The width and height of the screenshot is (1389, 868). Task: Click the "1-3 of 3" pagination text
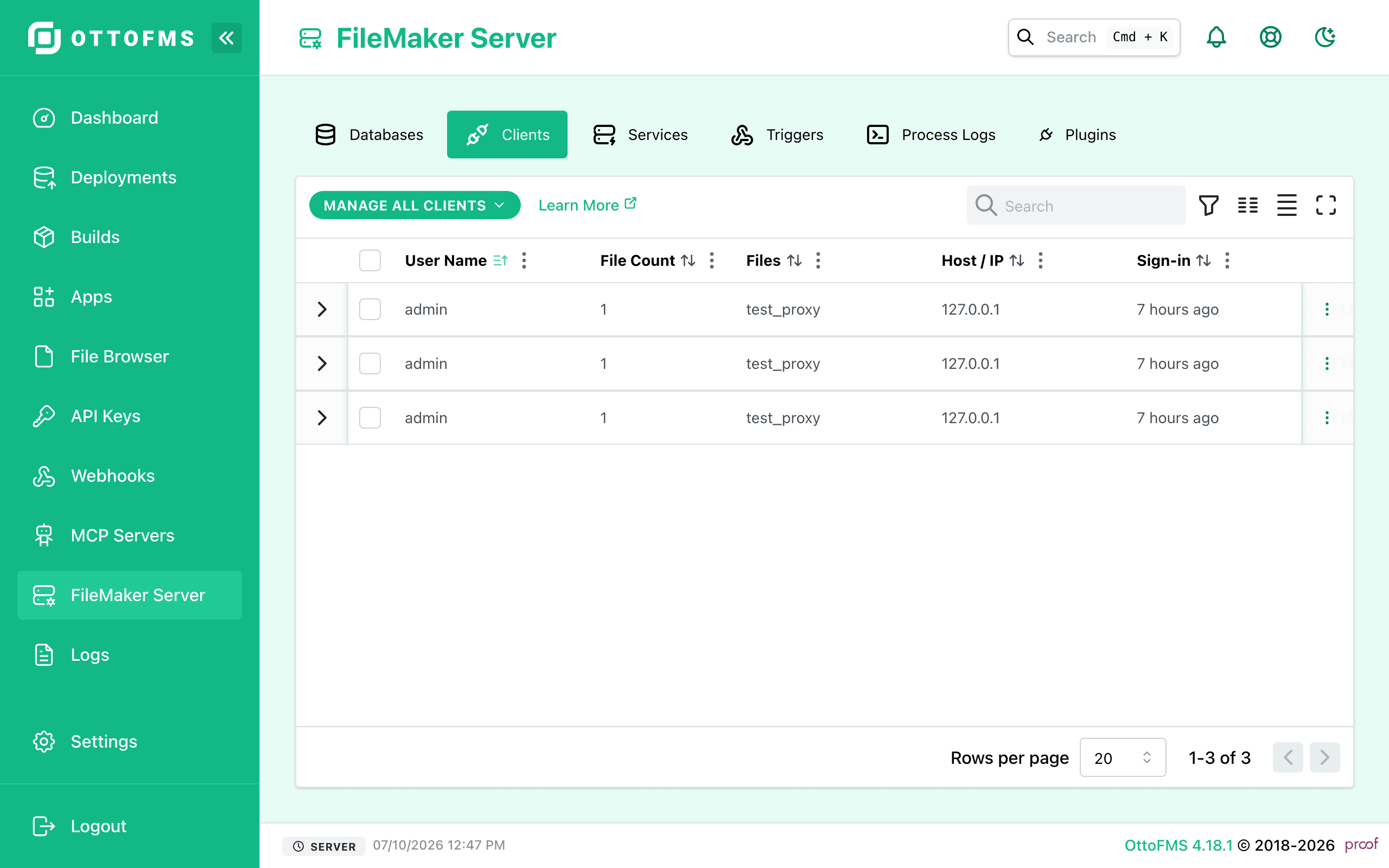[x=1219, y=758]
